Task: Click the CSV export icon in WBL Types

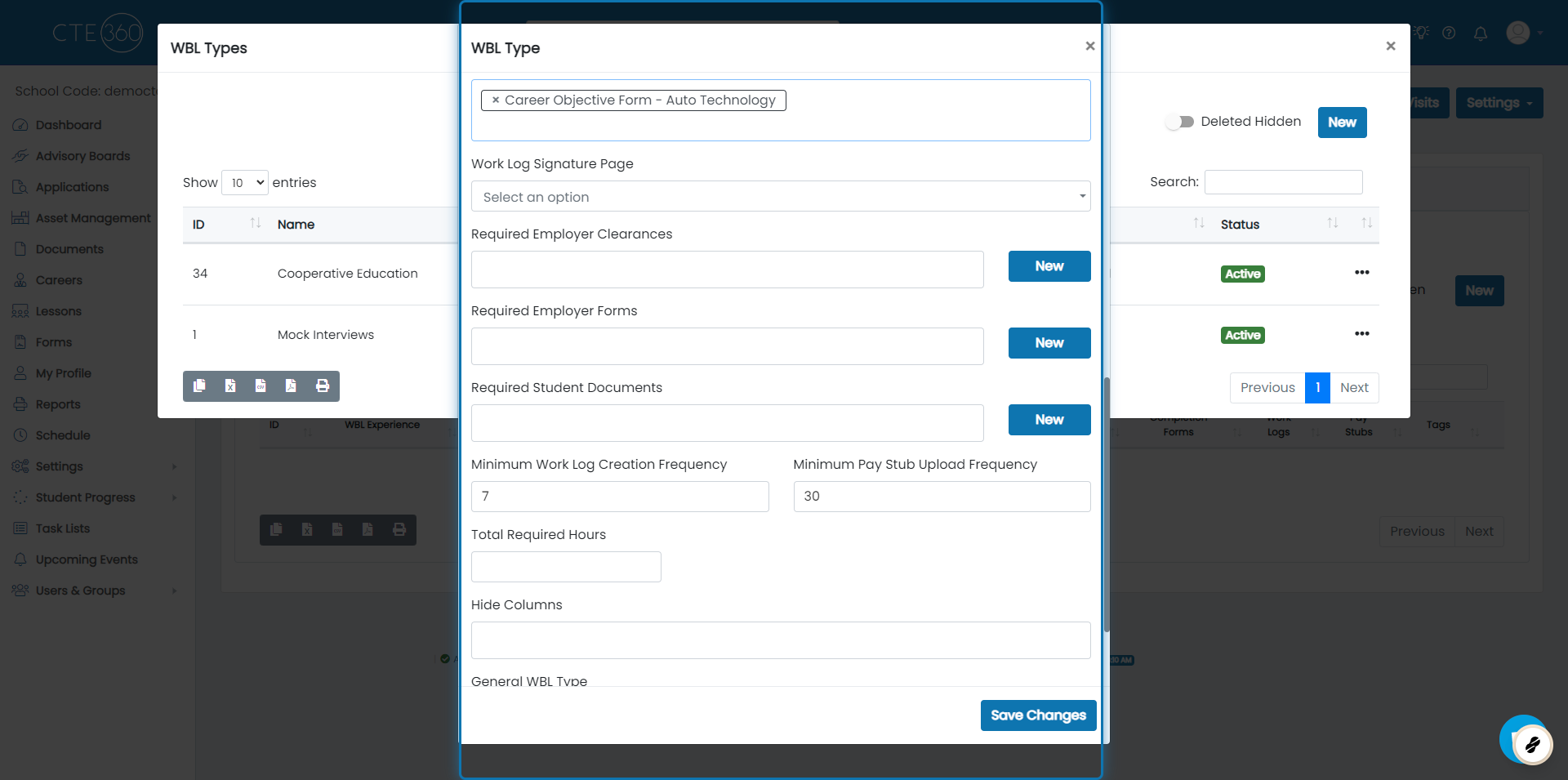Action: click(261, 386)
